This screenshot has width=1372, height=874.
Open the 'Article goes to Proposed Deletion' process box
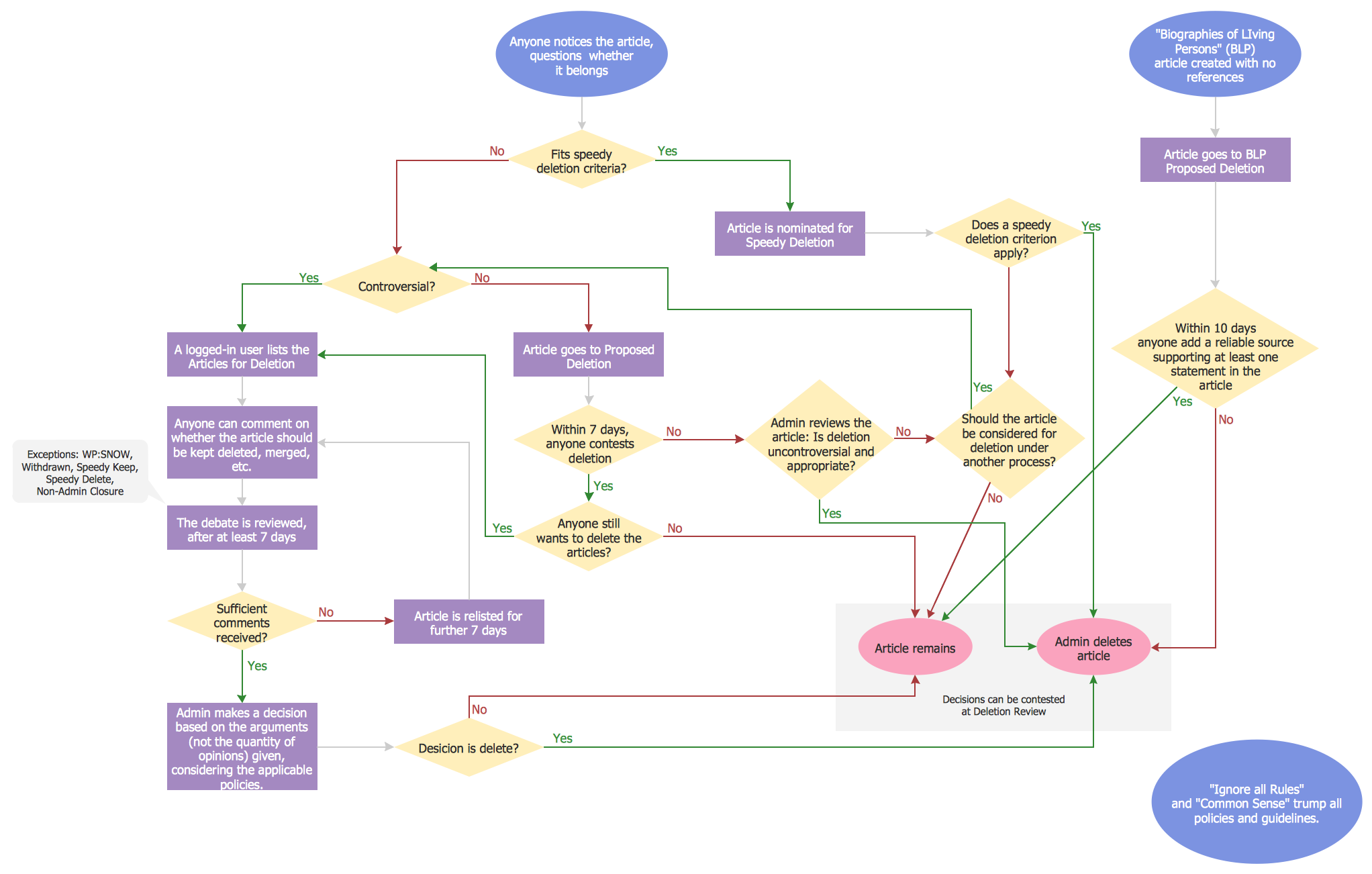click(x=587, y=352)
